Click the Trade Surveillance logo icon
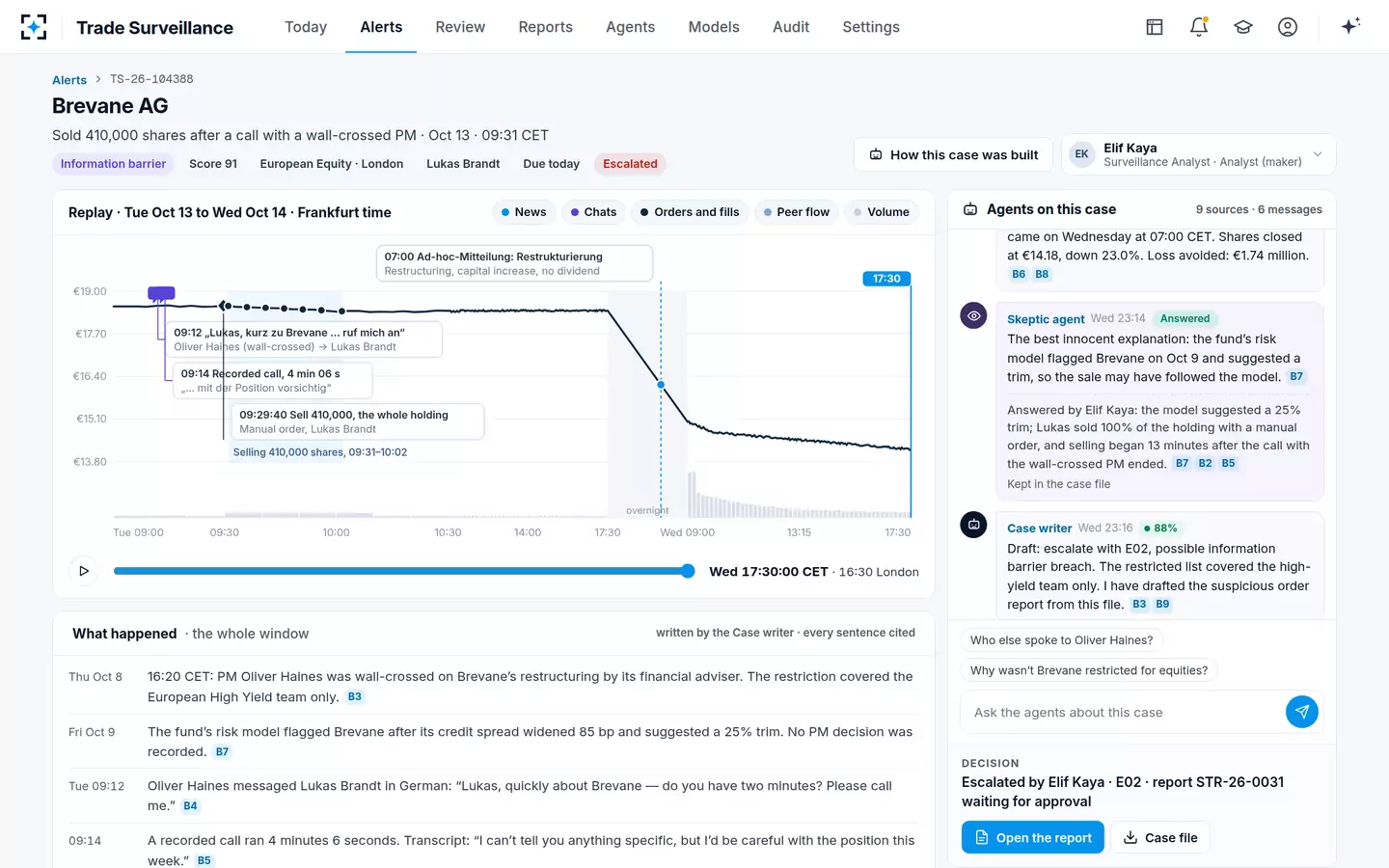Viewport: 1389px width, 868px height. point(34,27)
